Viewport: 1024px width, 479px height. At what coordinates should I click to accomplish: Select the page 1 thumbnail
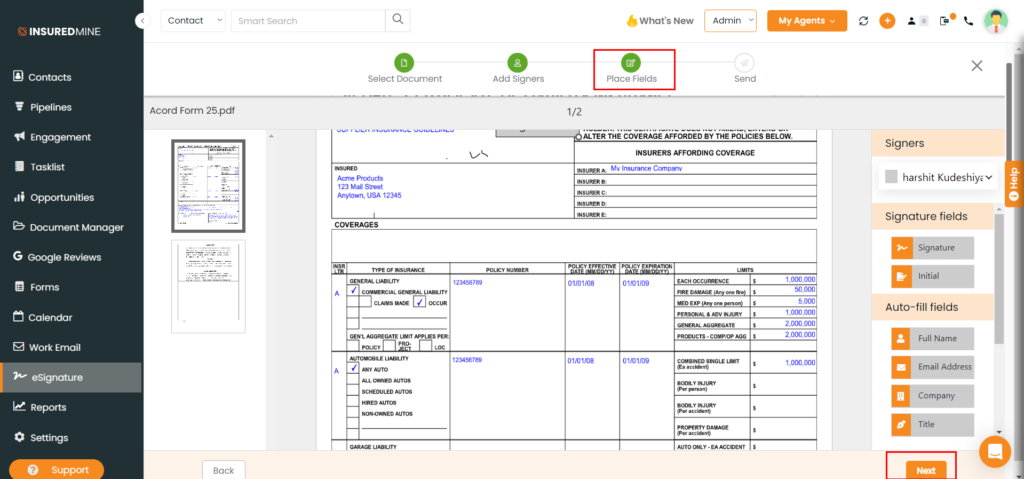coord(208,186)
